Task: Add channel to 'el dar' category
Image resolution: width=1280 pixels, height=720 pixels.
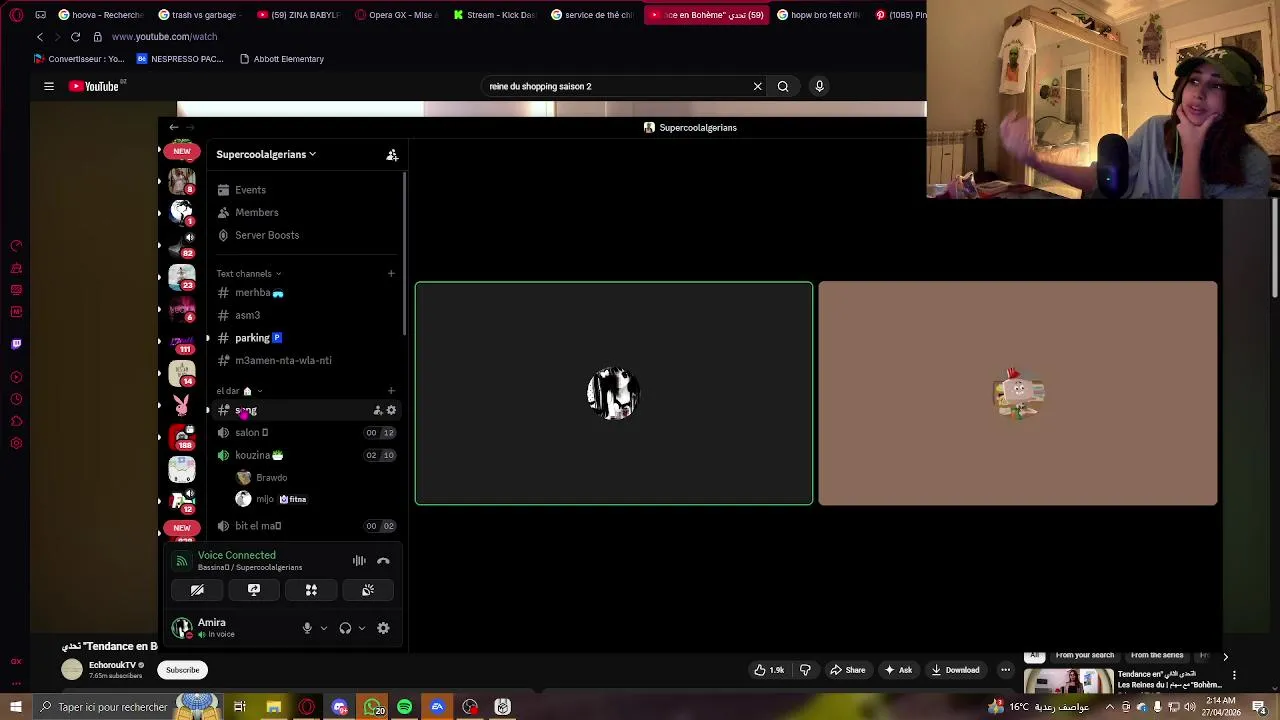Action: point(391,391)
